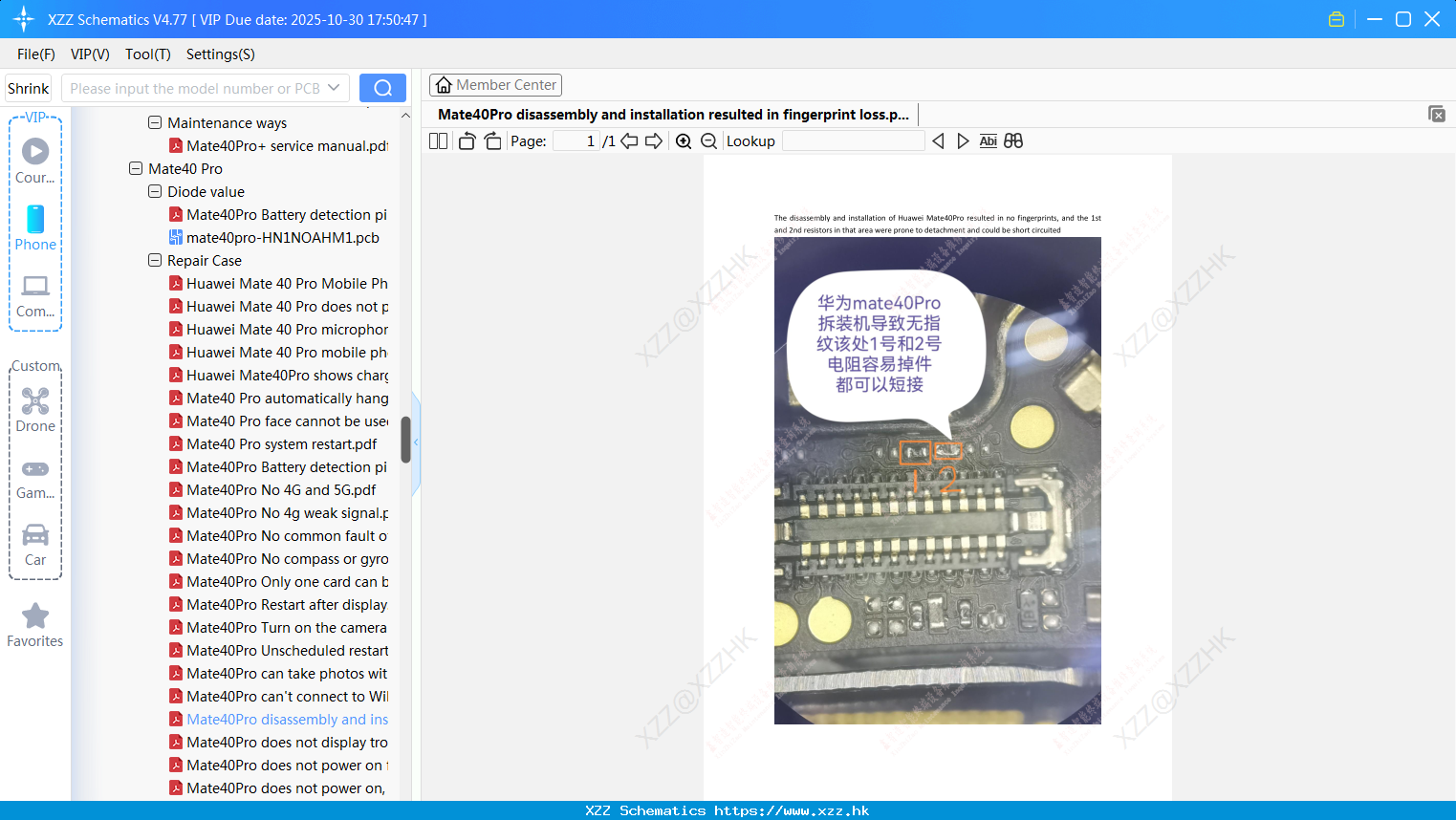The height and width of the screenshot is (820, 1456).
Task: Open Mate40Pro can't connect to Wifi
Action: click(x=278, y=696)
